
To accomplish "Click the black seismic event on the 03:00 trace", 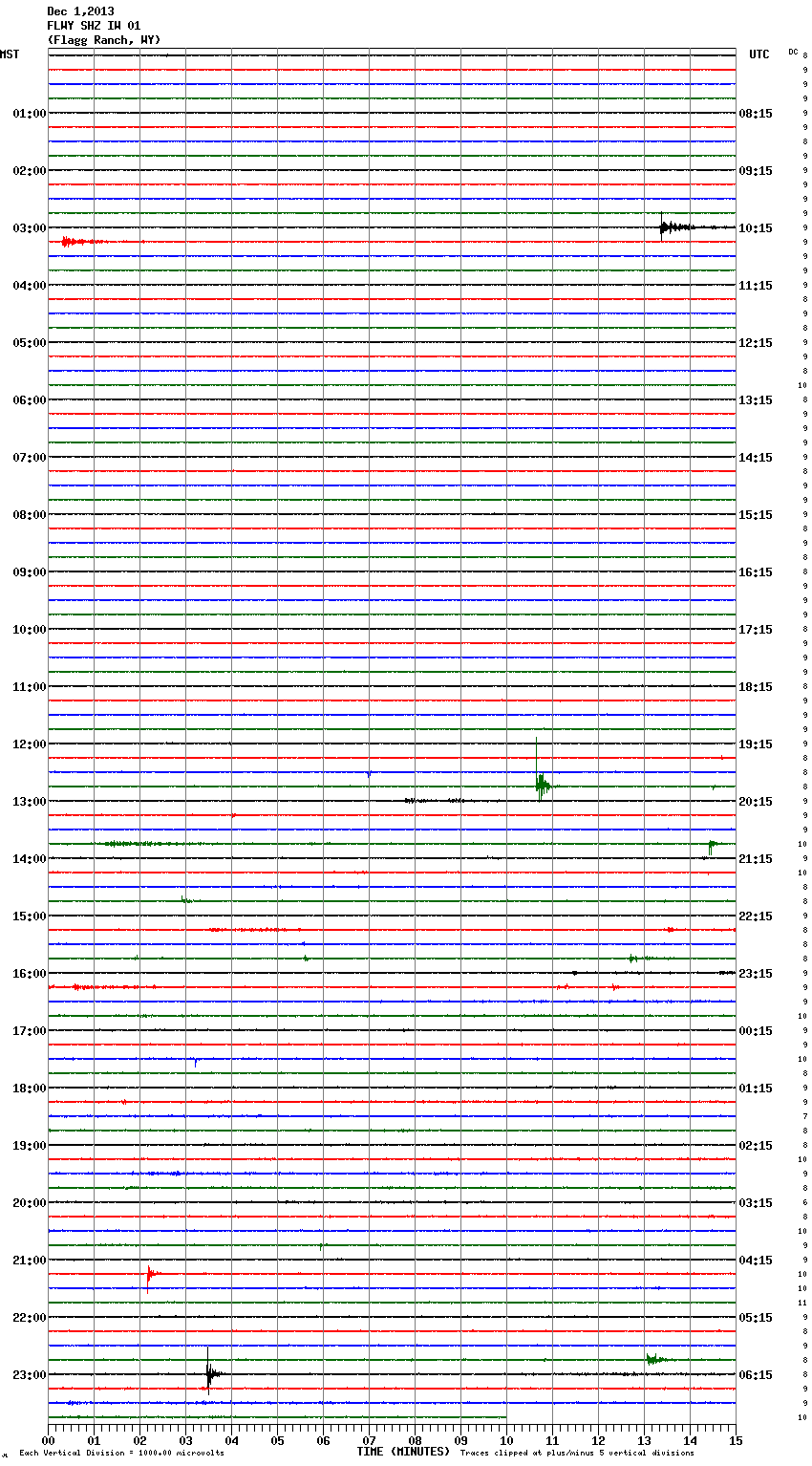I will [x=675, y=226].
